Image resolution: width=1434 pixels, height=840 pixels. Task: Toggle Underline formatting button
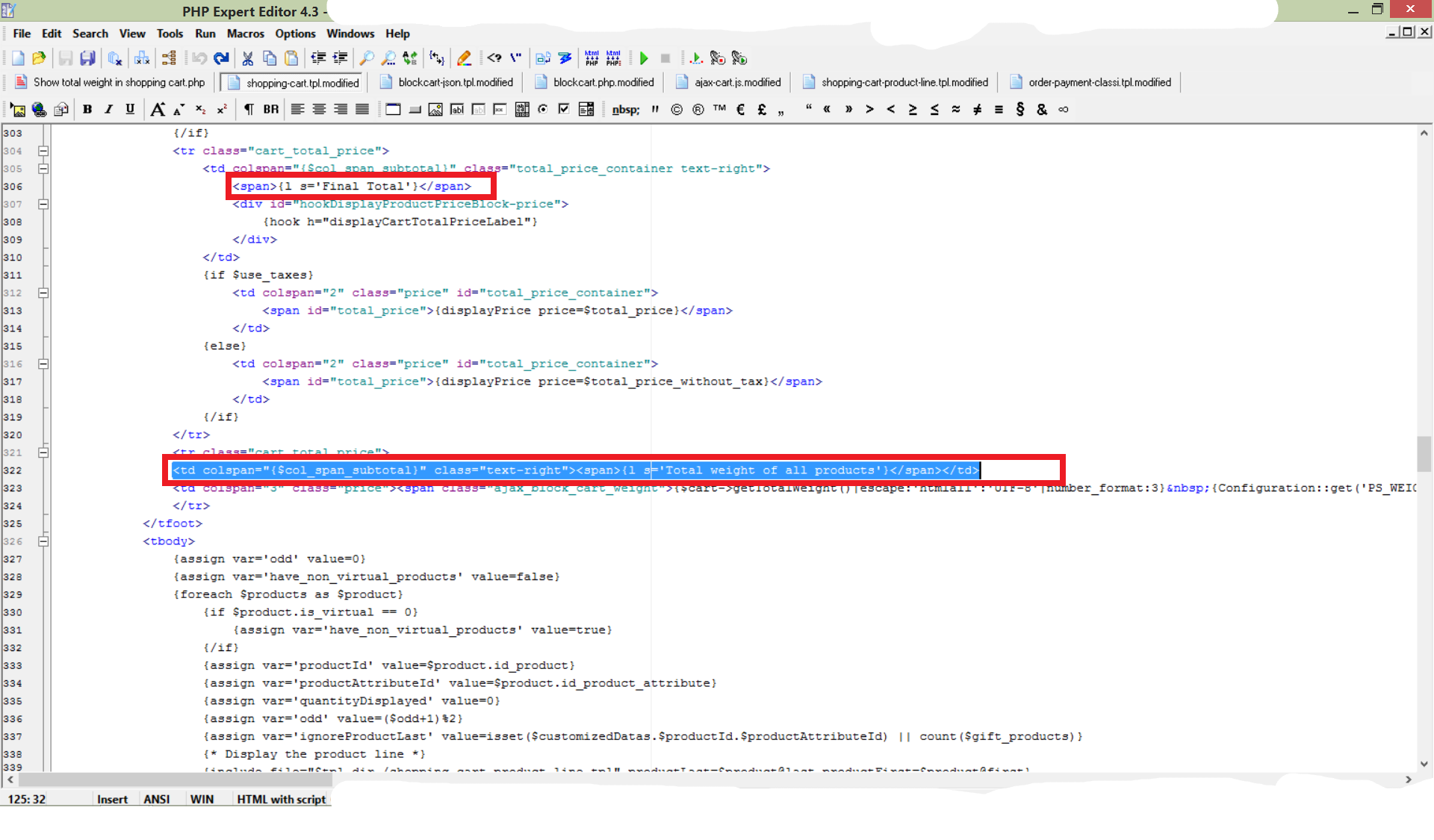coord(130,110)
